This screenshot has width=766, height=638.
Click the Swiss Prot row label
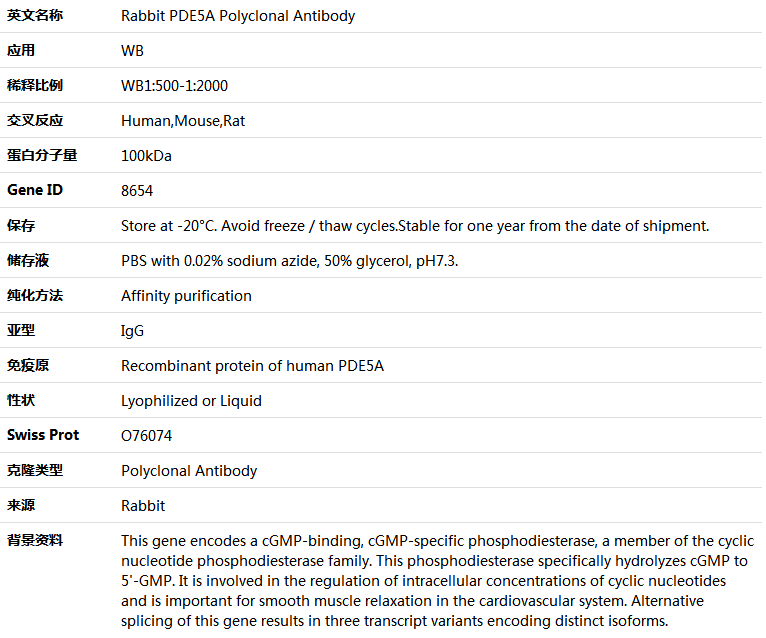click(43, 435)
